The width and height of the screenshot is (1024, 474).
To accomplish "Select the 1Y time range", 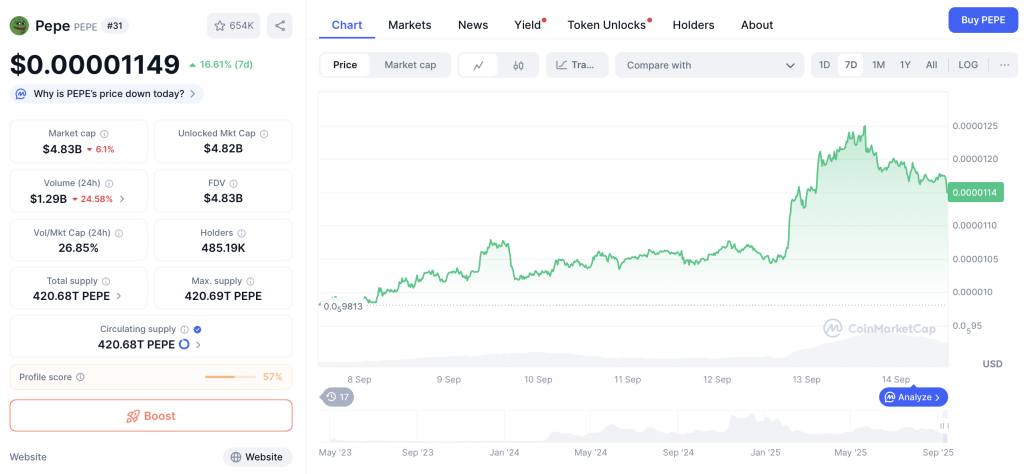I will [x=905, y=65].
